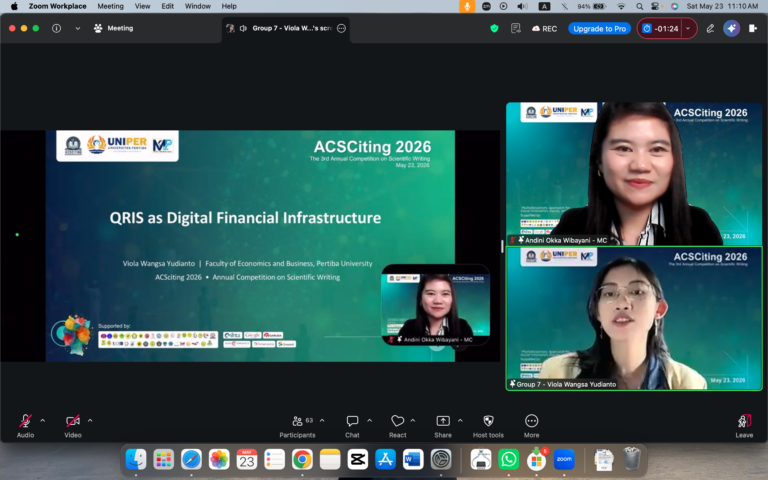This screenshot has width=768, height=480.
Task: Open Finder from the Dock
Action: point(136,459)
